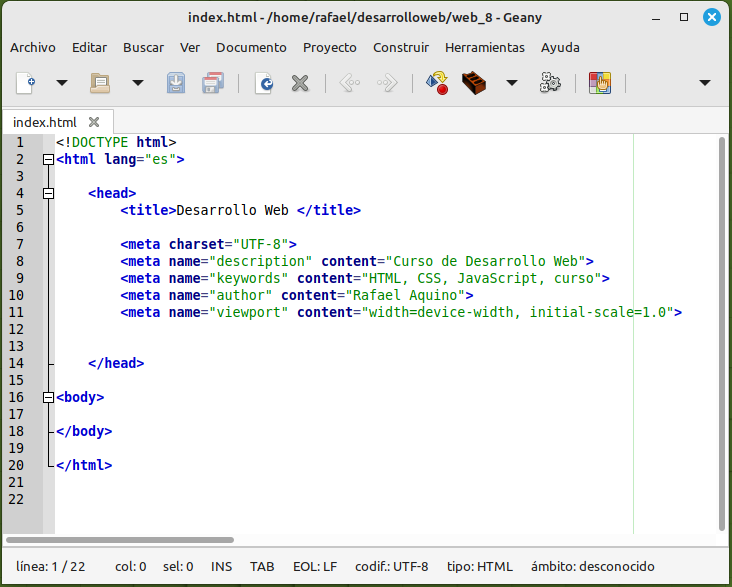The height and width of the screenshot is (587, 732).
Task: Close current file with toolbar X icon
Action: [300, 84]
